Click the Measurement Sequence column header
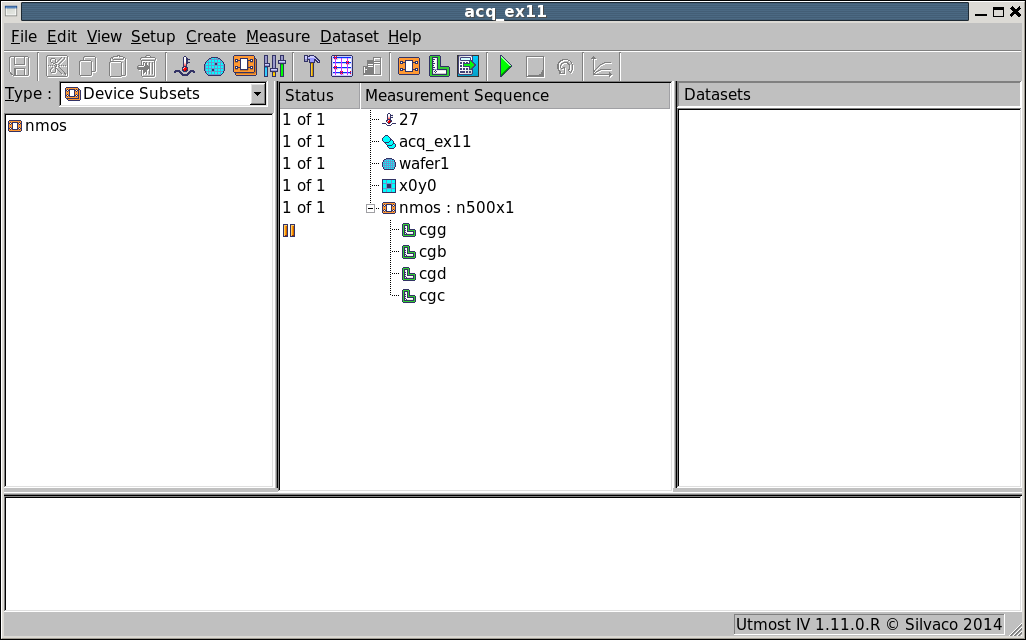The width and height of the screenshot is (1026, 640). click(515, 96)
